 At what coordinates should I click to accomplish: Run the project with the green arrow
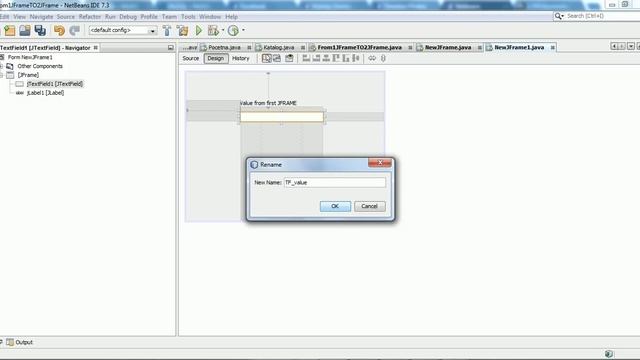click(199, 31)
